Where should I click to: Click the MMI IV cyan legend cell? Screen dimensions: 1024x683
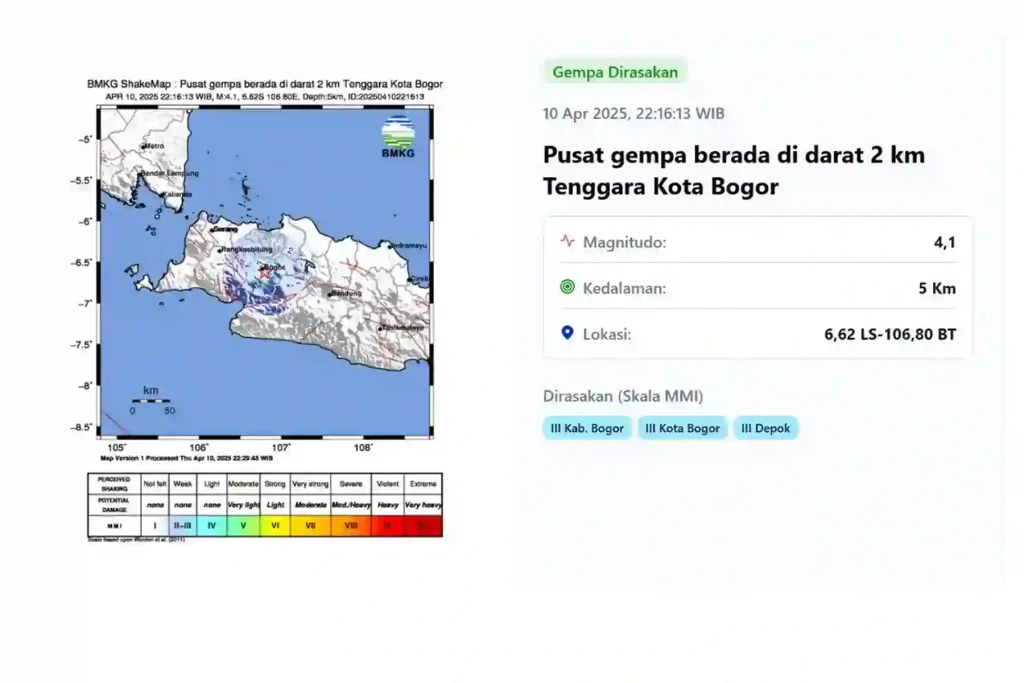click(212, 526)
